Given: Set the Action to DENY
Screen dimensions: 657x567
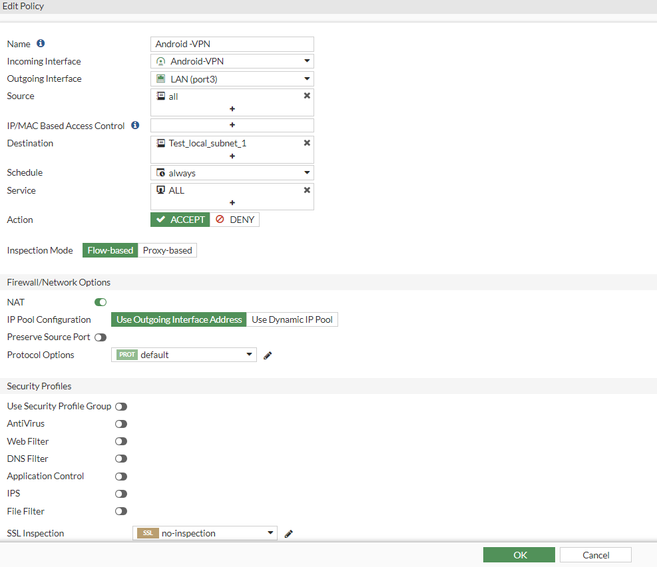Looking at the screenshot, I should click(235, 220).
